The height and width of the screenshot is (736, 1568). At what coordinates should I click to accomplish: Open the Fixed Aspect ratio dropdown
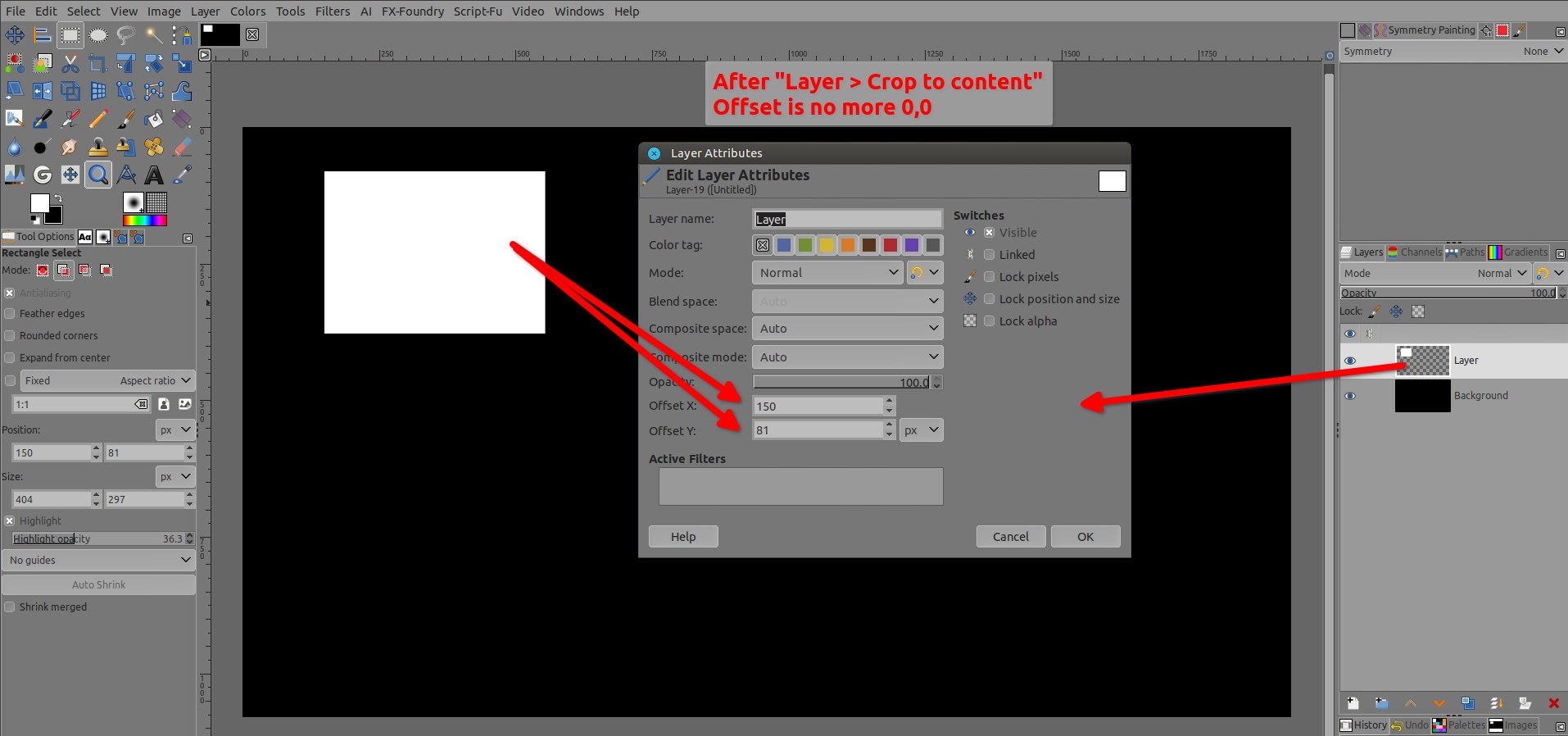(106, 380)
